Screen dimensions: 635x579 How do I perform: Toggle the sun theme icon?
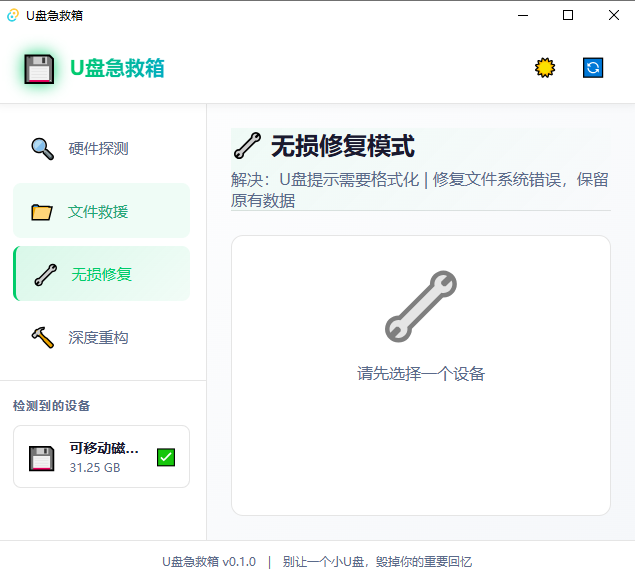544,68
